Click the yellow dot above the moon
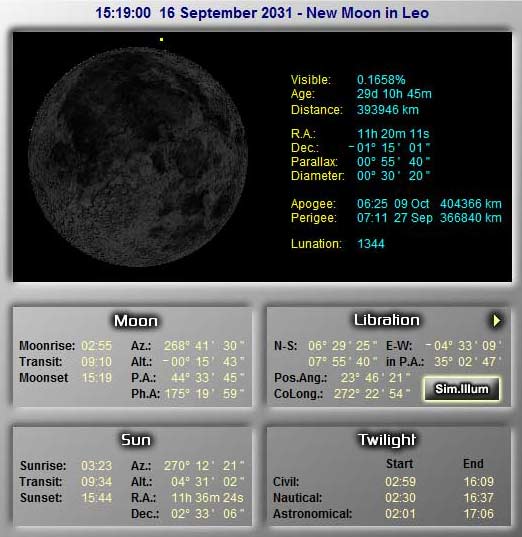This screenshot has height=537, width=522. [161, 39]
